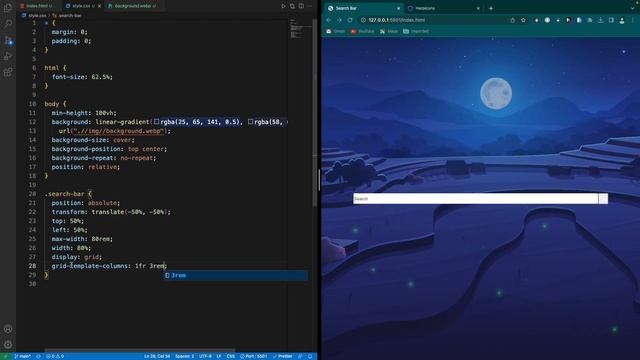The height and width of the screenshot is (360, 640).
Task: Accept the 3rem autocomplete suggestion
Action: pos(236,276)
